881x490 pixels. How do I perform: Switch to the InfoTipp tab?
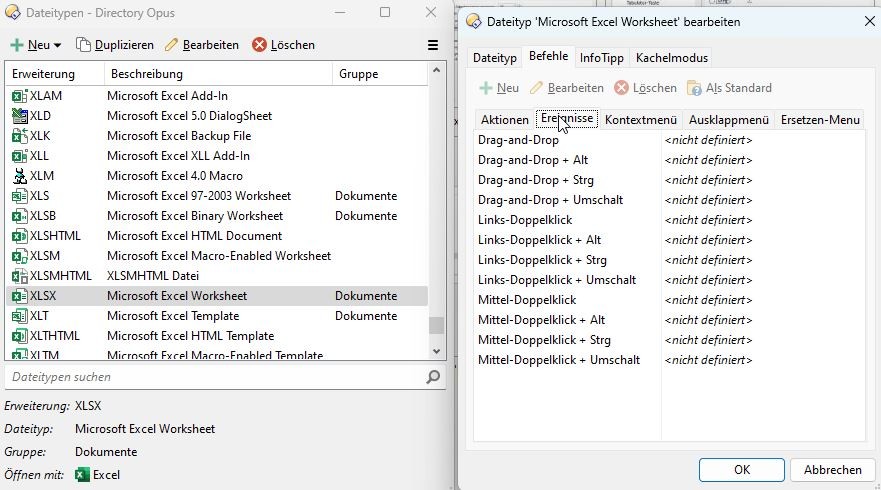602,58
